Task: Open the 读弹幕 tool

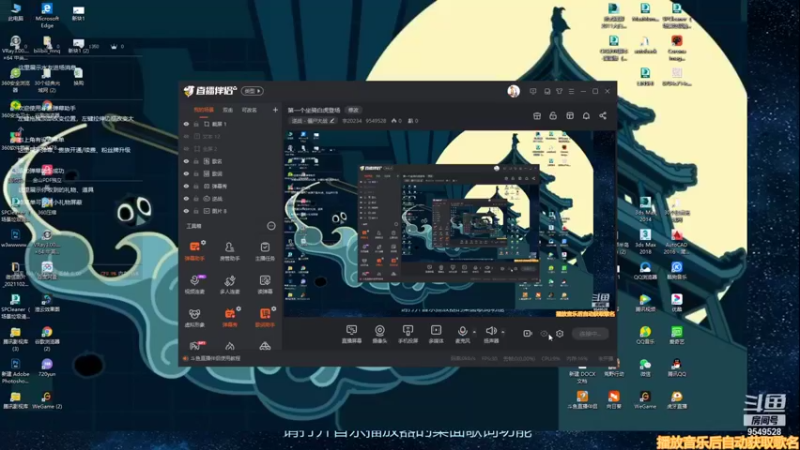Action: coord(265,284)
